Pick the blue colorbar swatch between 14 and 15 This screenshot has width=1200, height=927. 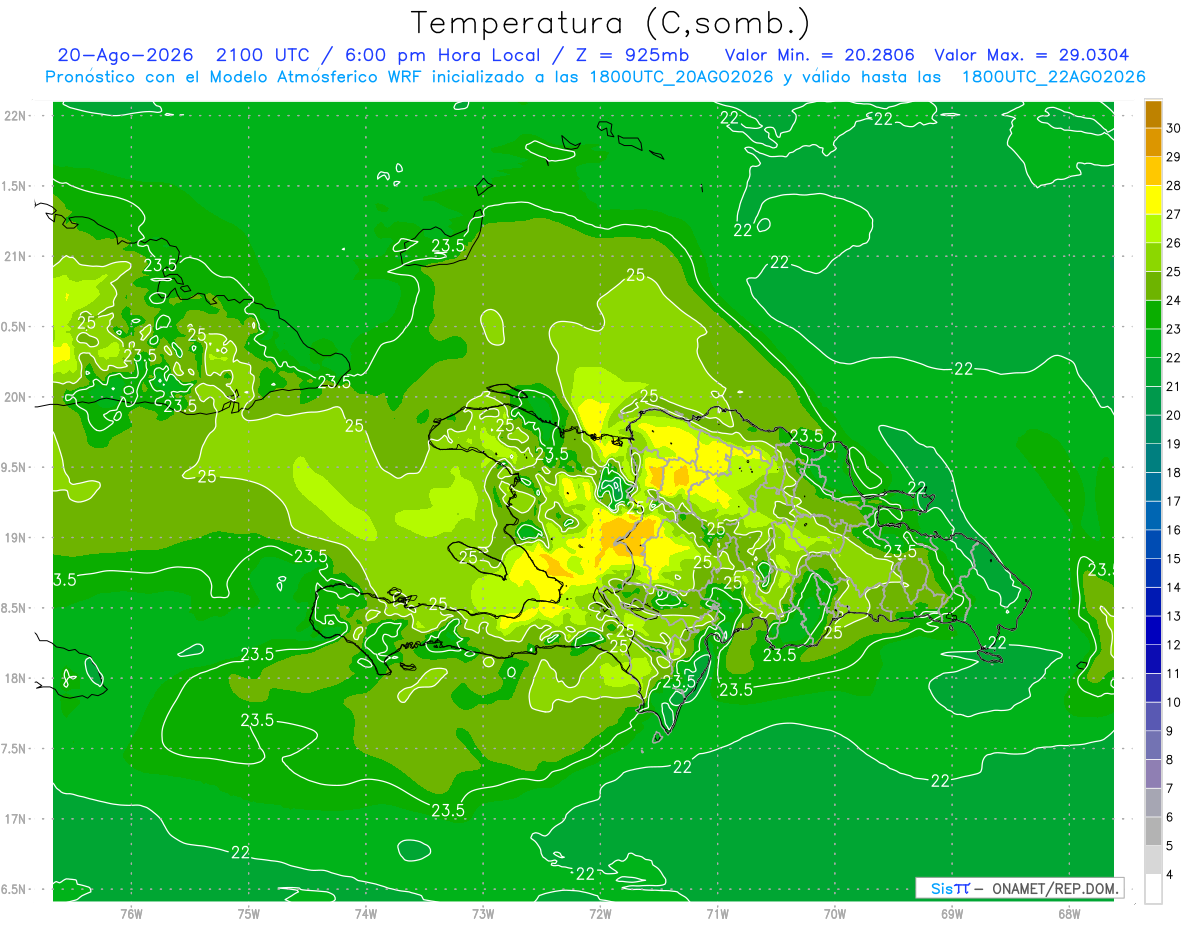(1153, 573)
